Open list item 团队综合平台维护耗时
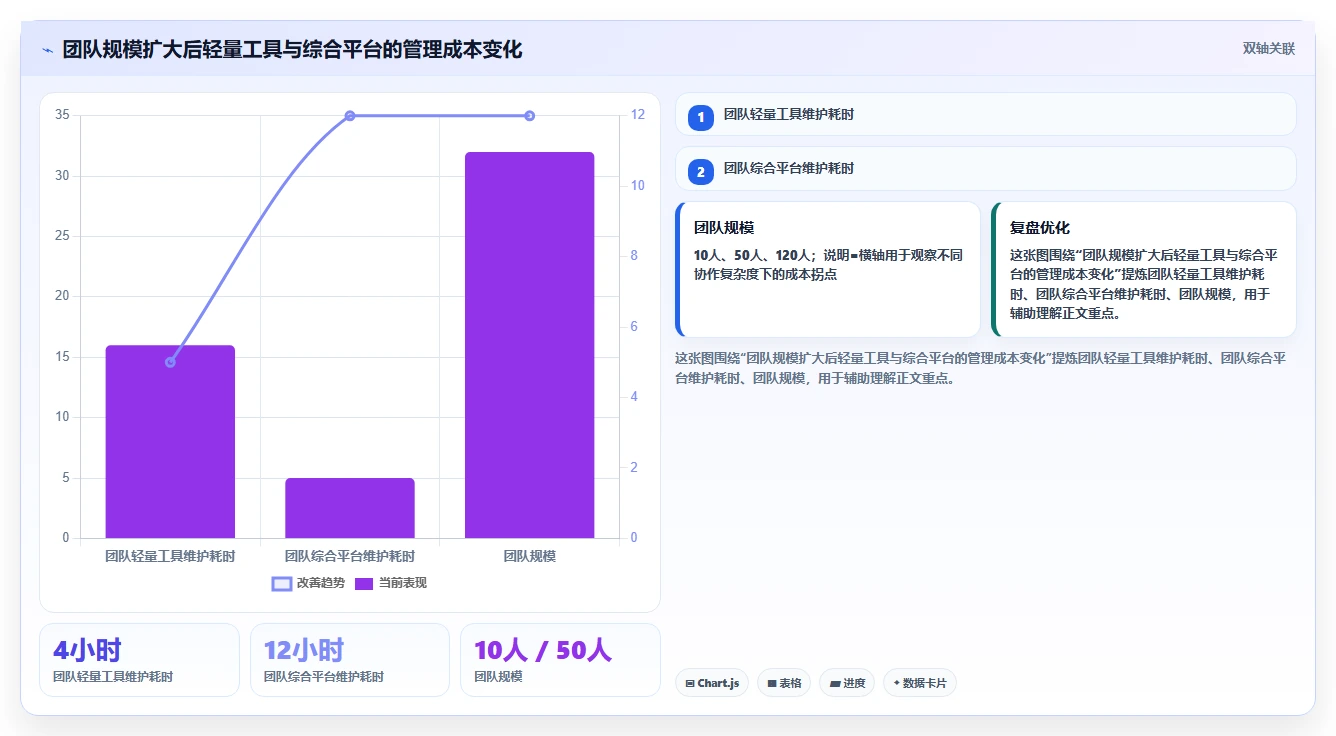Viewport: 1336px width, 736px height. 986,168
